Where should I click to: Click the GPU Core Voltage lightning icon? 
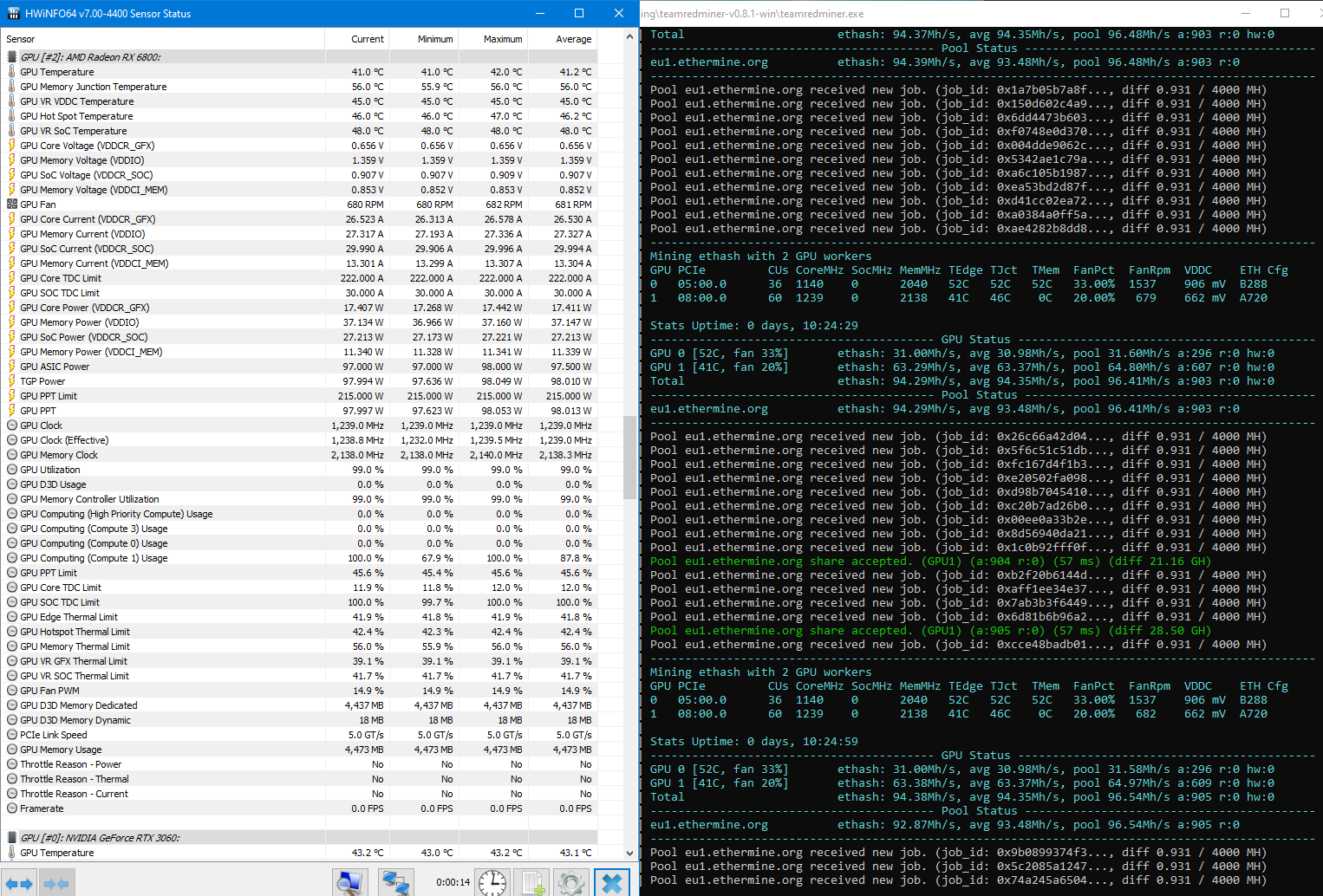point(12,146)
